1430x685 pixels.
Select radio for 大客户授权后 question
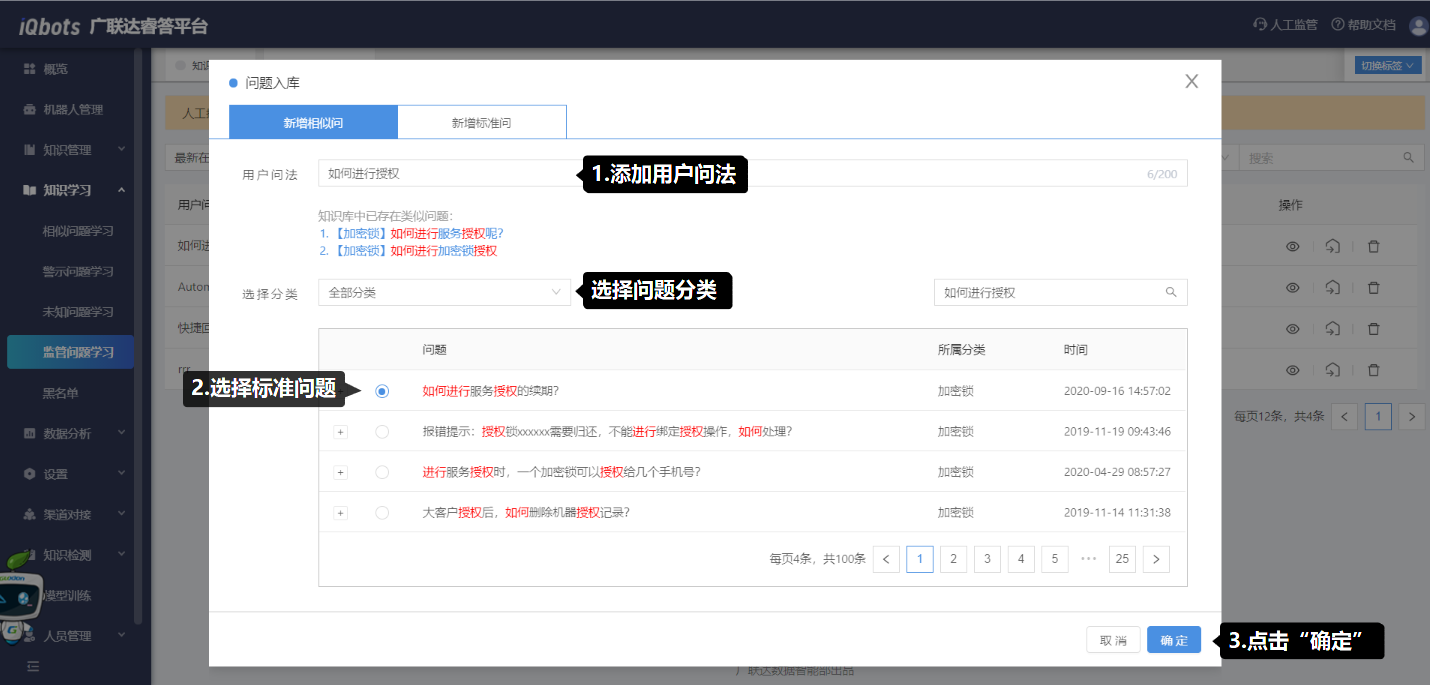point(382,513)
